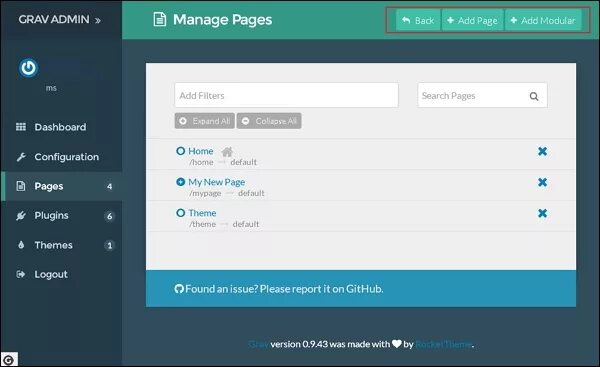Click the heart icon in the footer
Viewport: 600px width, 367px height.
397,344
